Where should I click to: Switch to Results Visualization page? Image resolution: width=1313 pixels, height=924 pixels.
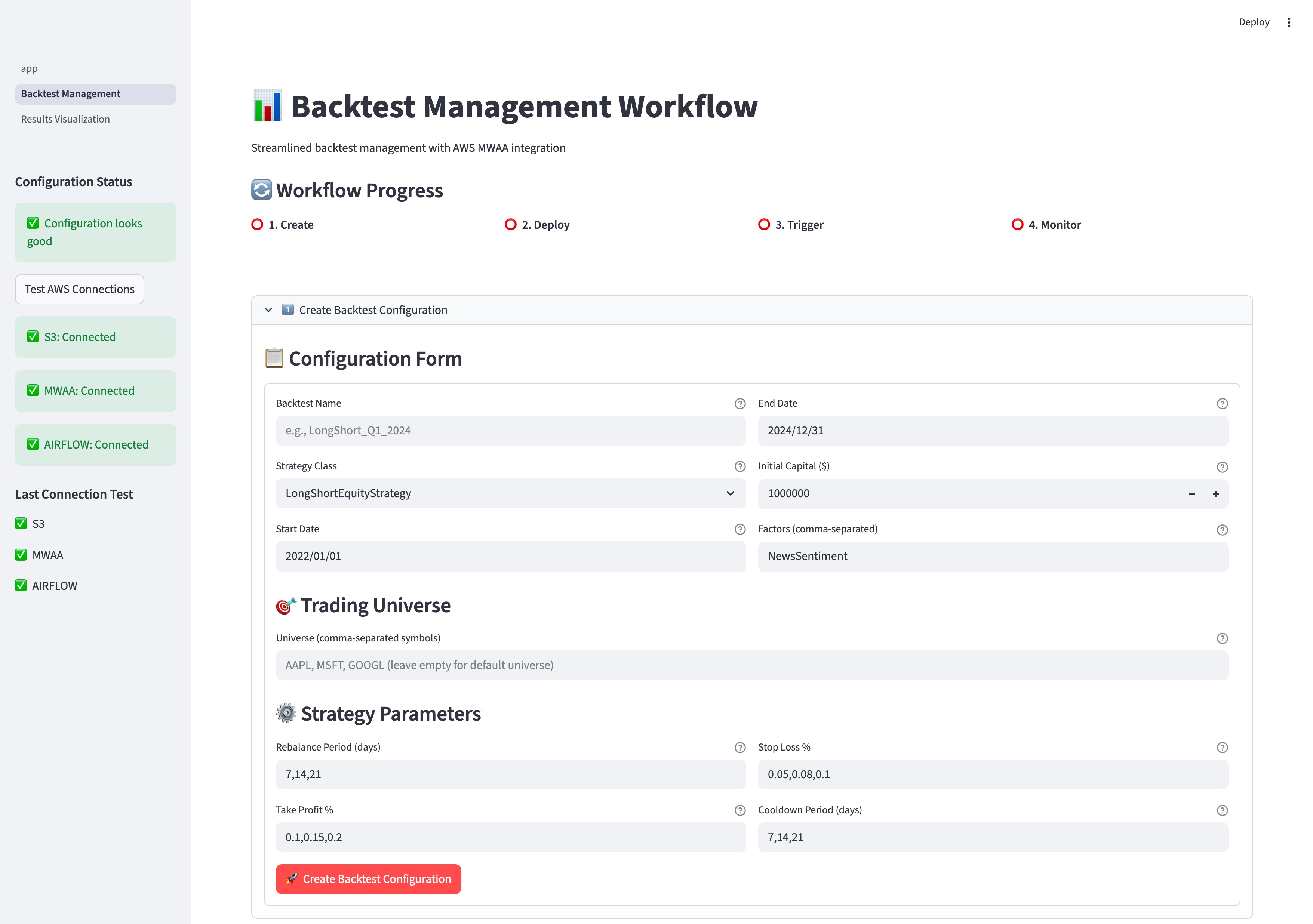[x=65, y=119]
